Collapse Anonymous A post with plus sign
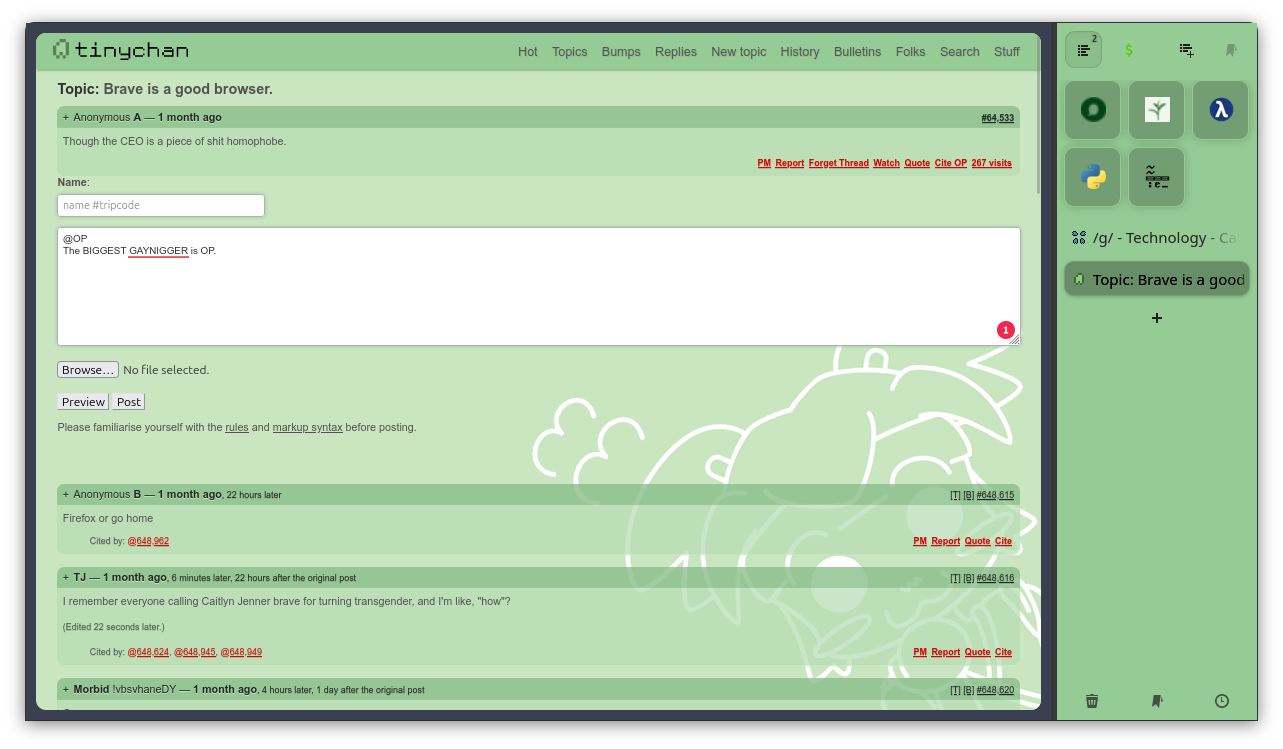The height and width of the screenshot is (749, 1283). [66, 118]
